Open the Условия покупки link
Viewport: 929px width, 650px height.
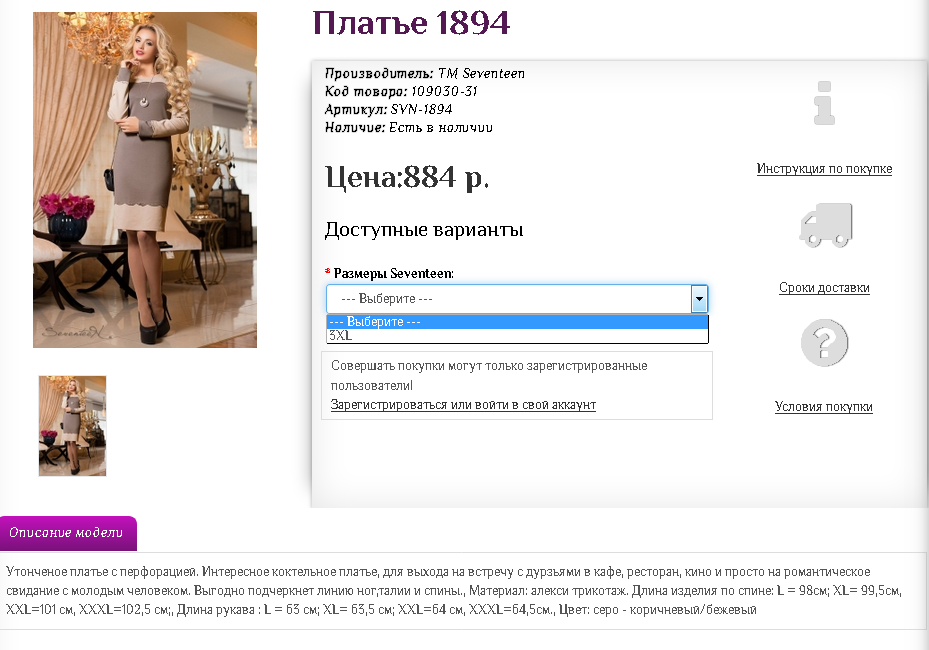824,407
